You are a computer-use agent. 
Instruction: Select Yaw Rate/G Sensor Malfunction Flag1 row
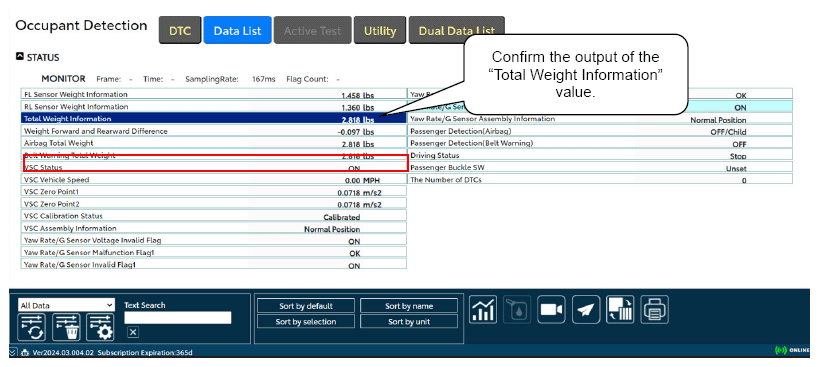point(214,252)
